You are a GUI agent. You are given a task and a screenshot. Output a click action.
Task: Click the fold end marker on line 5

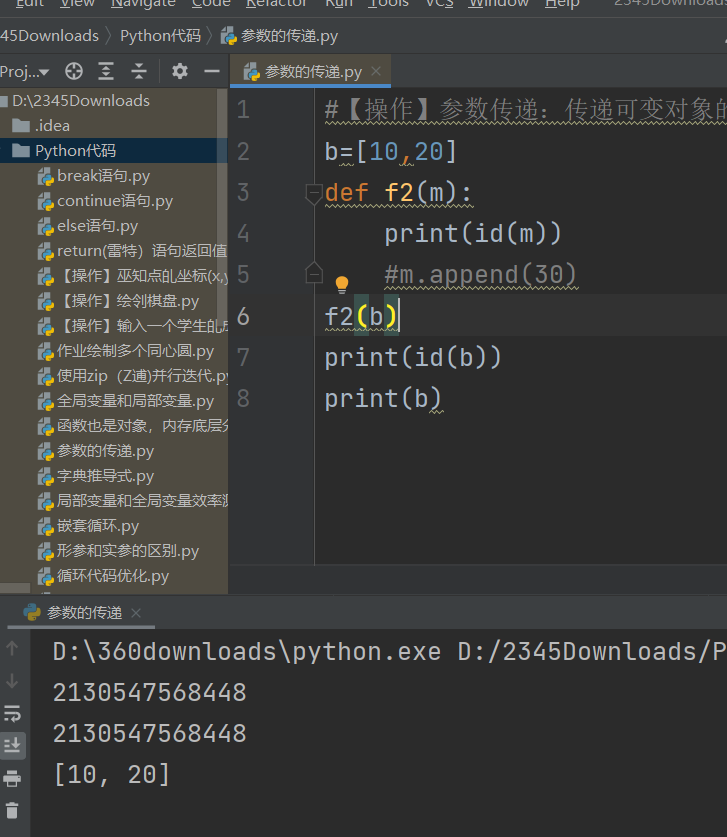[313, 273]
